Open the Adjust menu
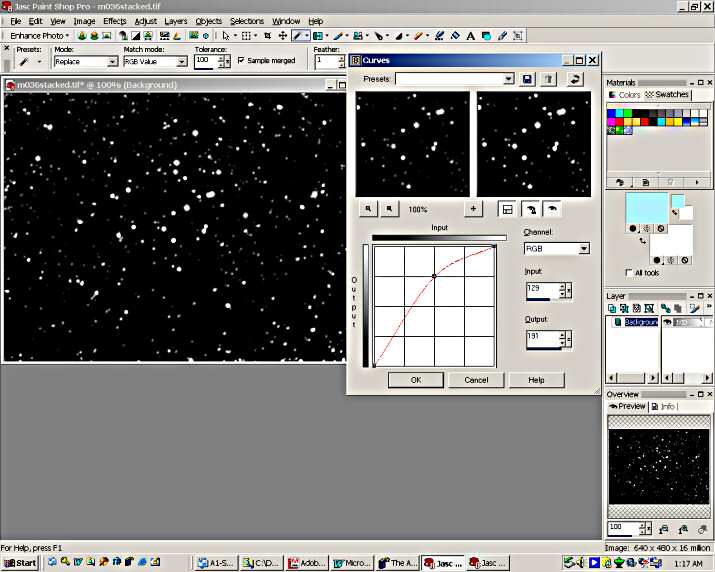Screen dimensions: 715x572 [x=146, y=21]
